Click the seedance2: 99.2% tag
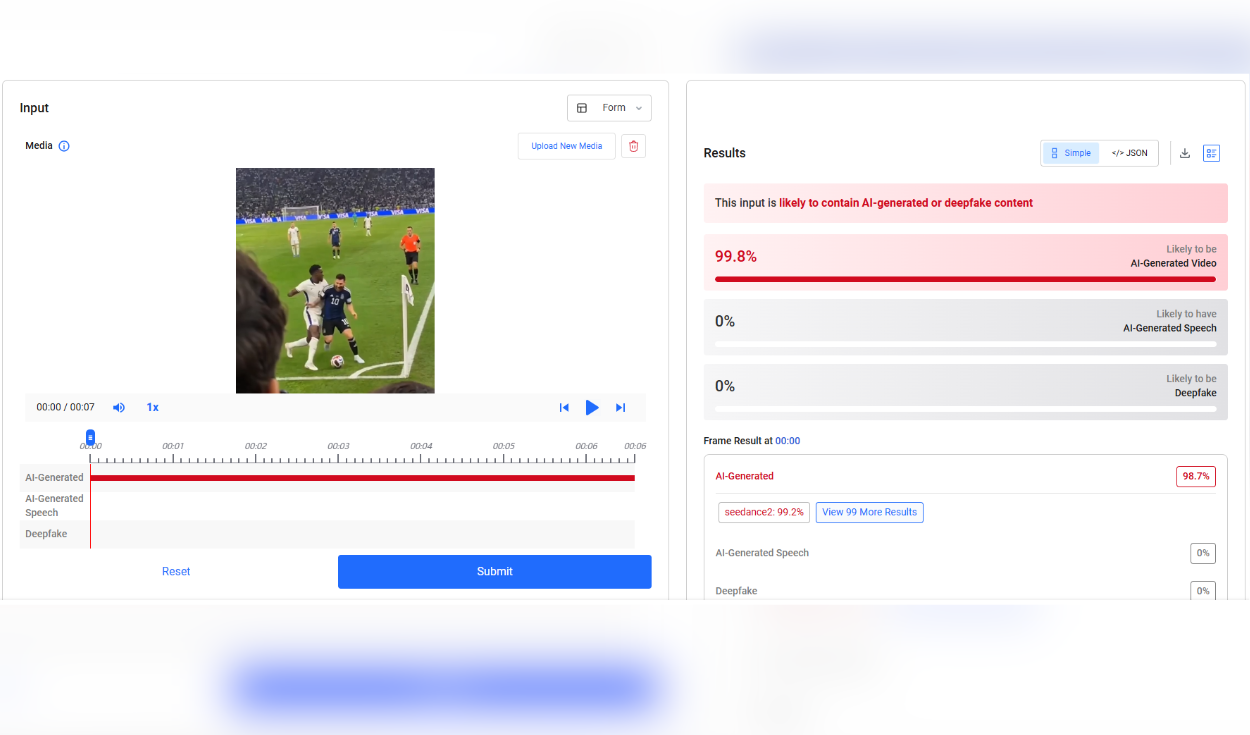The height and width of the screenshot is (735, 1250). [x=764, y=512]
